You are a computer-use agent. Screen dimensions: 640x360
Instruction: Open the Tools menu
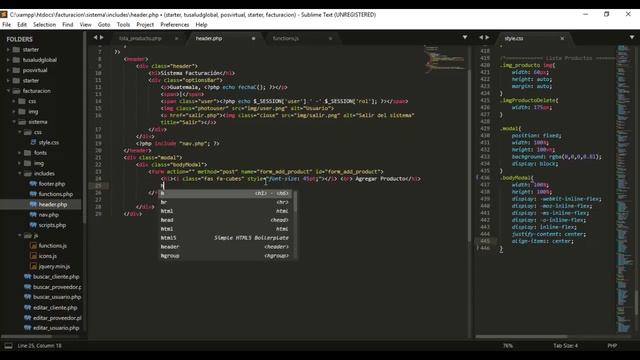[x=123, y=24]
